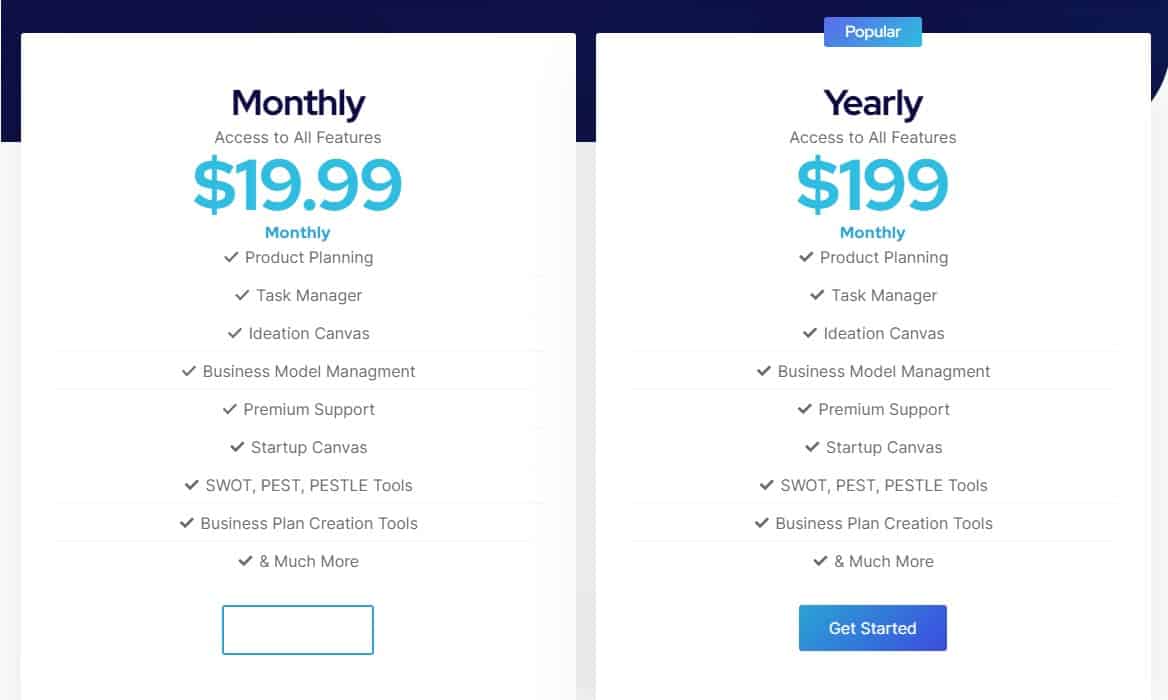Click the Get Started button on the Yearly plan
Viewport: 1168px width, 700px height.
[872, 628]
